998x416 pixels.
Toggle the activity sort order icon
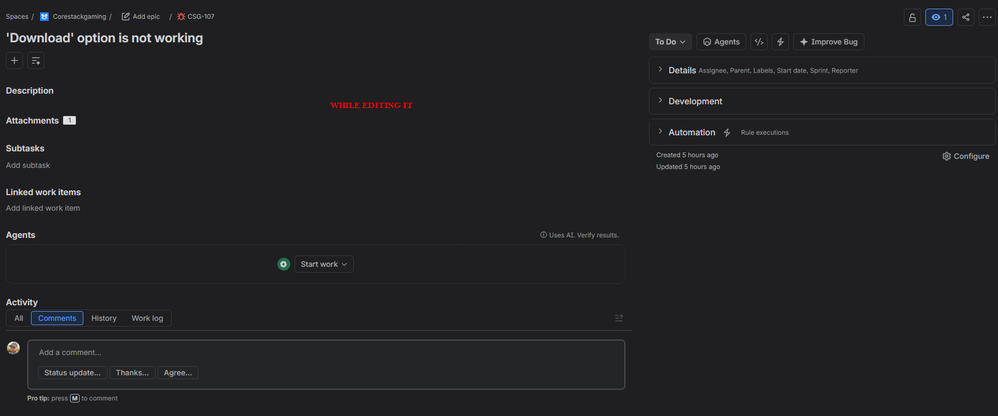click(x=619, y=318)
